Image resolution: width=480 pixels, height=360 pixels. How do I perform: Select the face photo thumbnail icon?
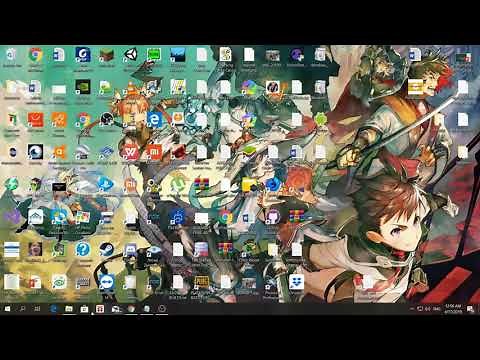pos(35,249)
